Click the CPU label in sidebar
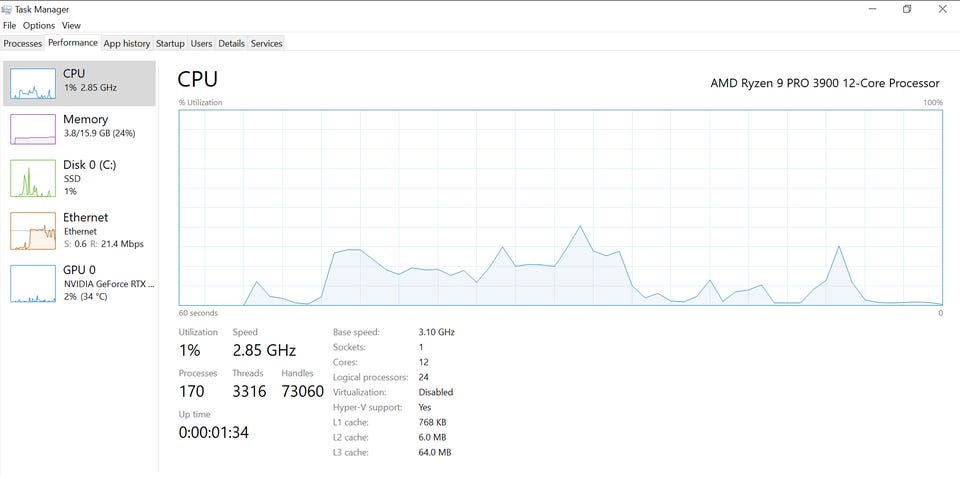 74,74
